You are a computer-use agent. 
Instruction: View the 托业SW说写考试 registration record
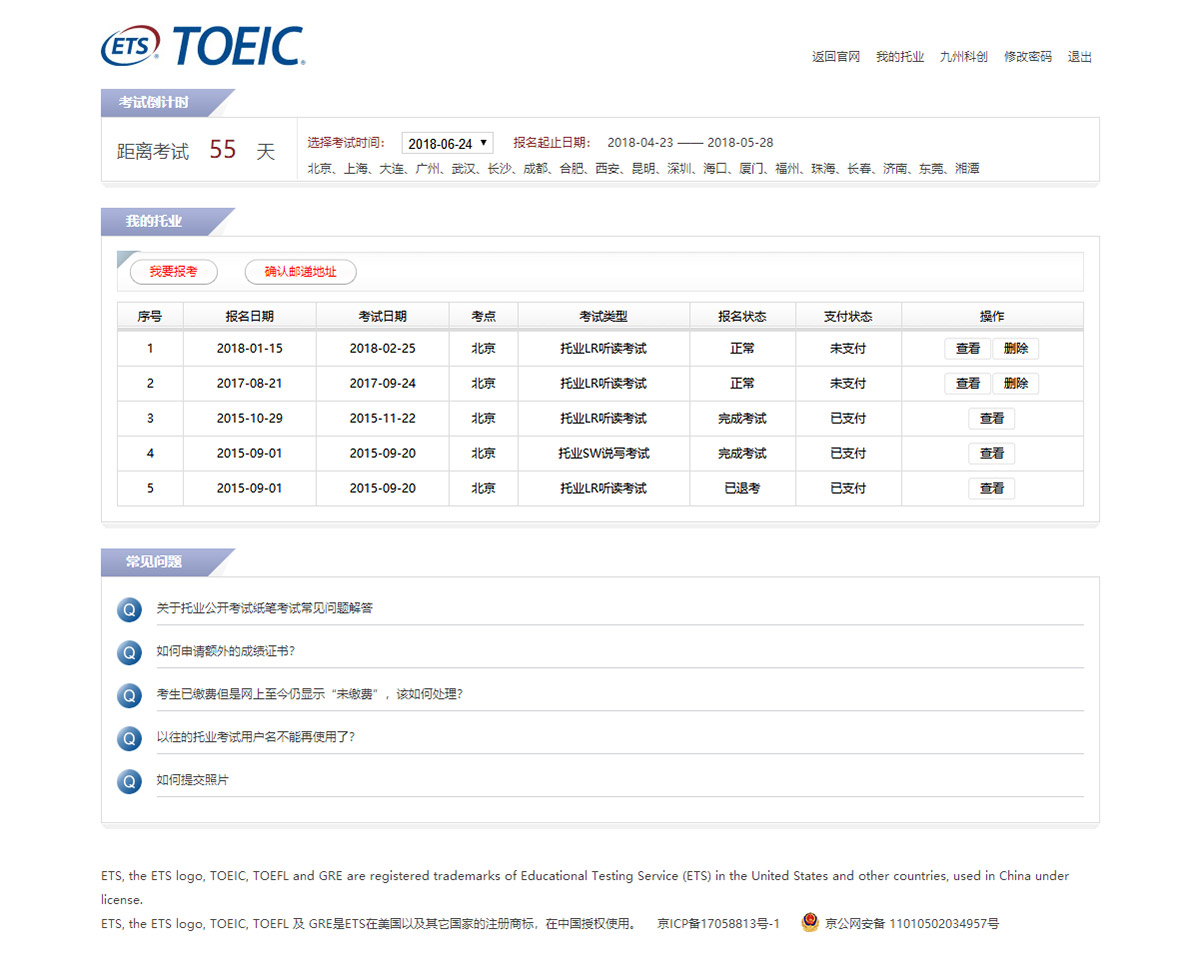(x=991, y=454)
